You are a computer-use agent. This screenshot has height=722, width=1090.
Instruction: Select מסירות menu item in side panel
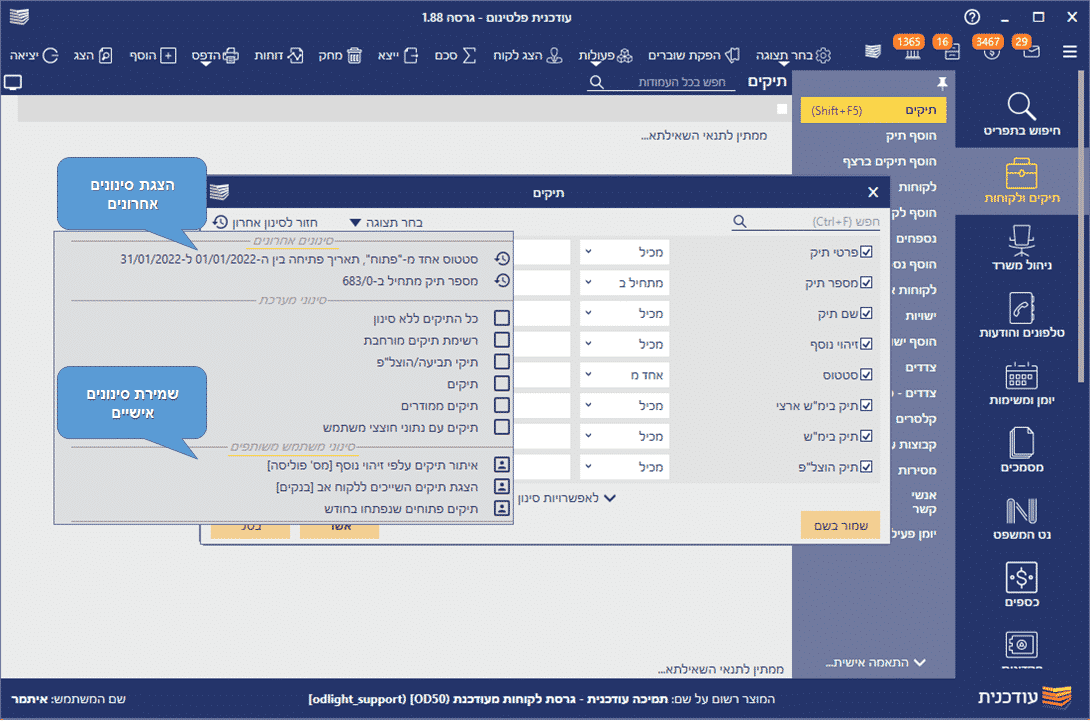pyautogui.click(x=917, y=470)
